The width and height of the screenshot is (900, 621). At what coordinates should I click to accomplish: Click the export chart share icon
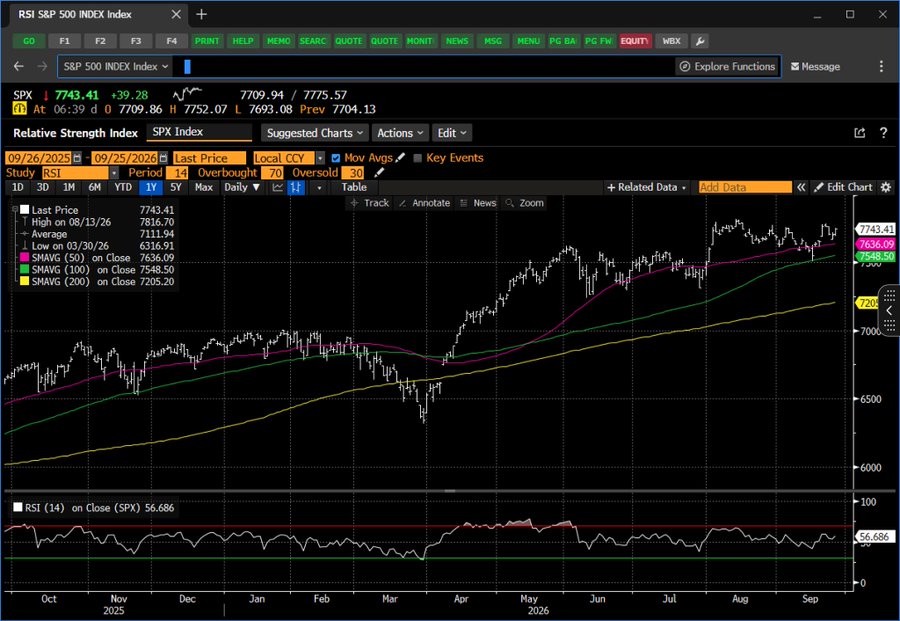pyautogui.click(x=859, y=133)
